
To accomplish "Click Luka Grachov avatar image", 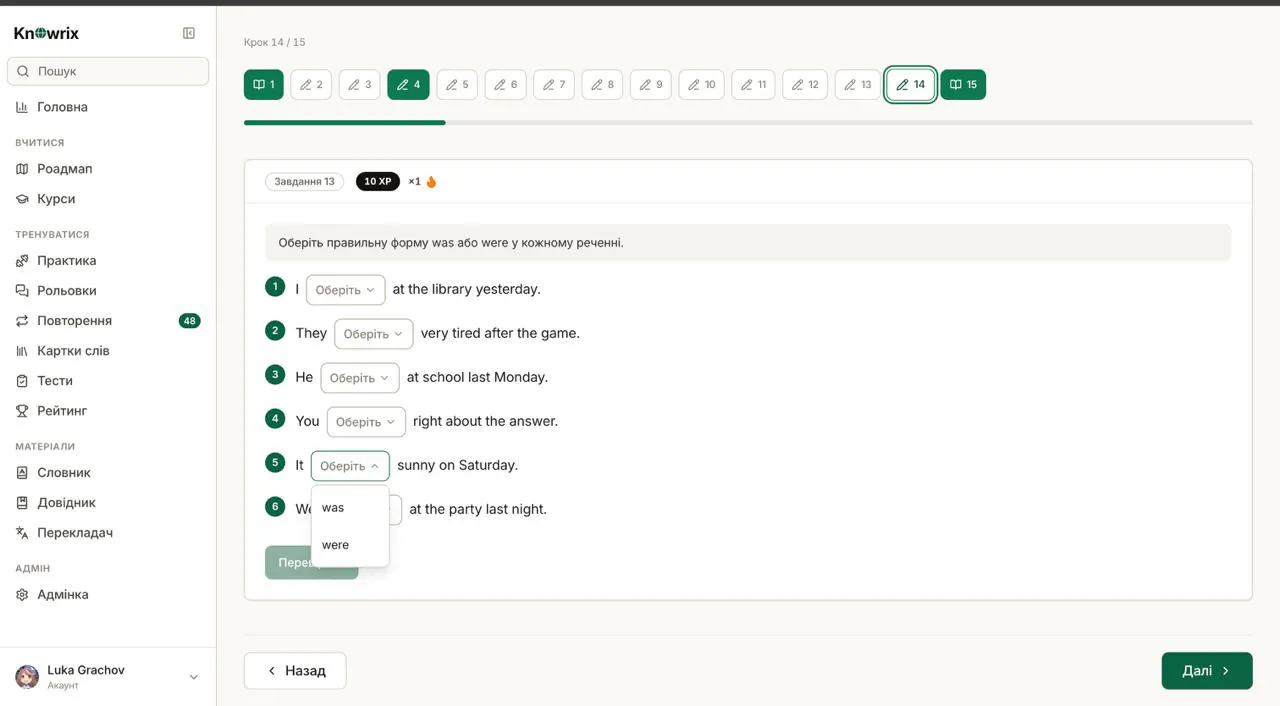I will [x=27, y=677].
